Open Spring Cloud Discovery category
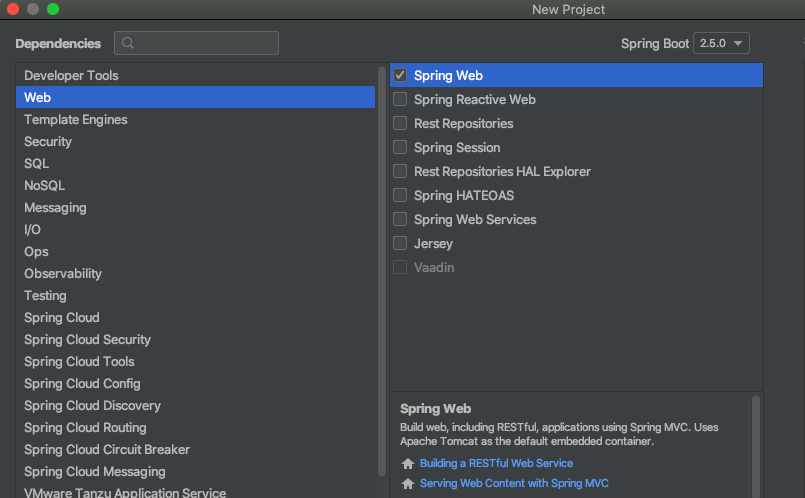Screen dimensions: 805x498 [x=196, y=406]
